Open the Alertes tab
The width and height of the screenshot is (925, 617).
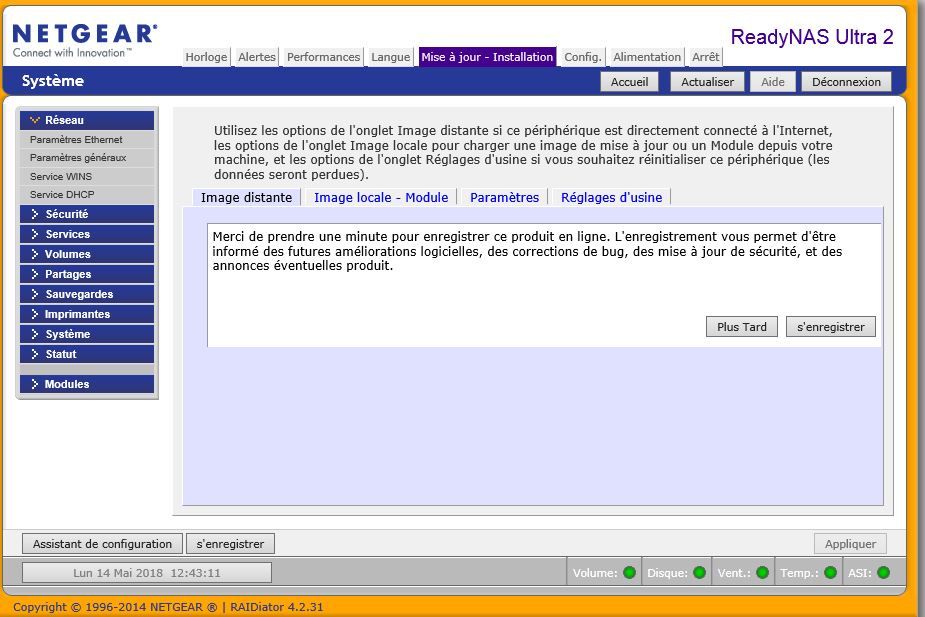pos(257,57)
